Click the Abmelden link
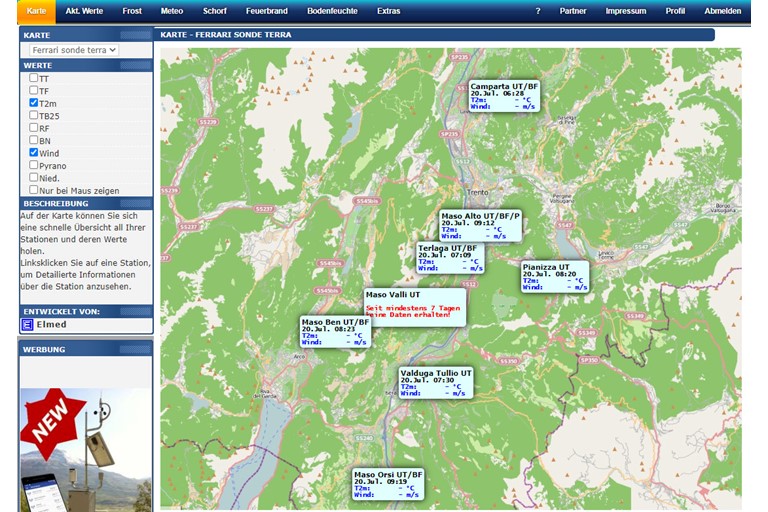This screenshot has width=768, height=512. [x=722, y=11]
